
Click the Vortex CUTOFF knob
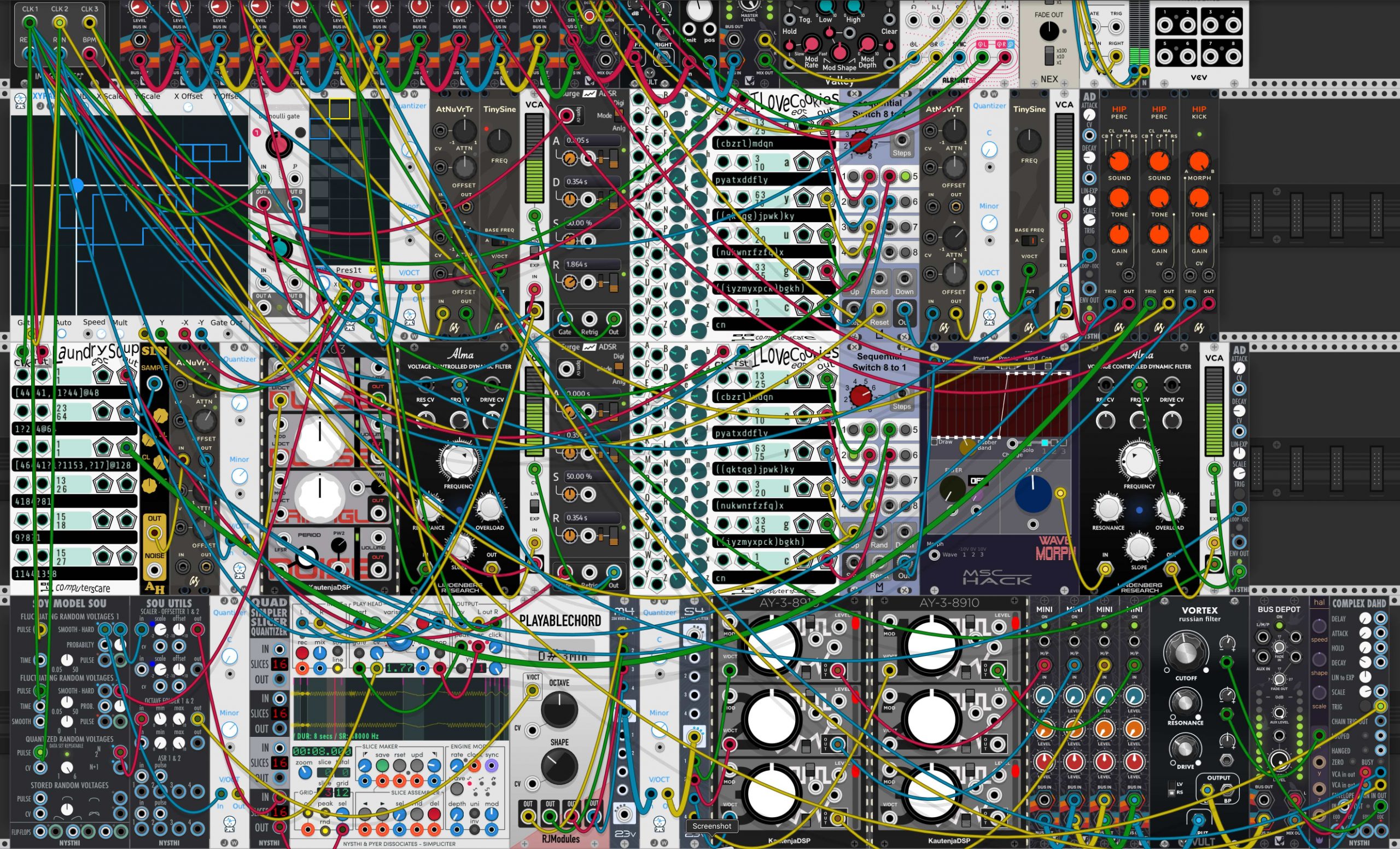pyautogui.click(x=1185, y=652)
